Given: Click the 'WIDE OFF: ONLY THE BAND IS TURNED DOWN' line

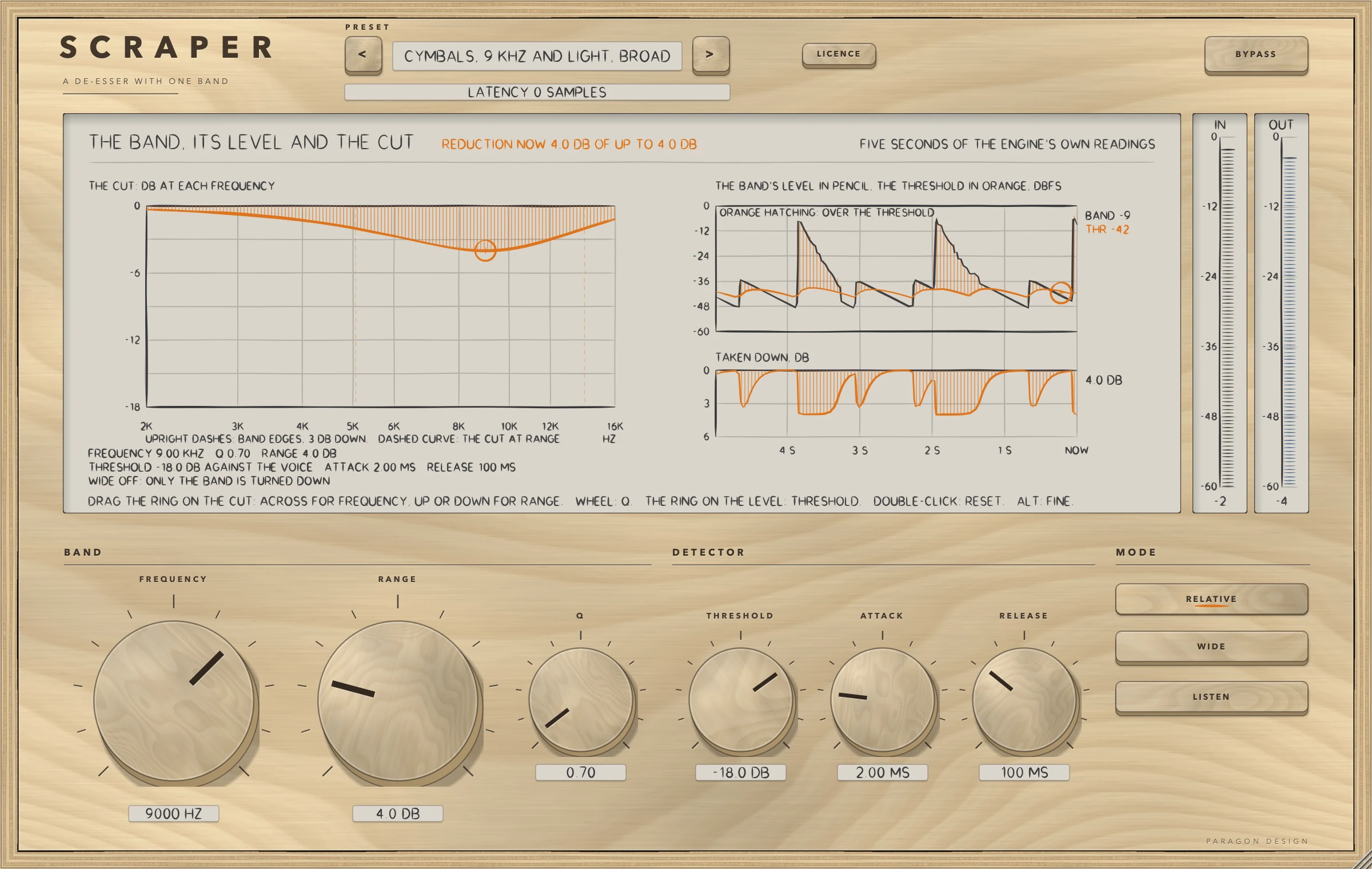Looking at the screenshot, I should pos(209,481).
